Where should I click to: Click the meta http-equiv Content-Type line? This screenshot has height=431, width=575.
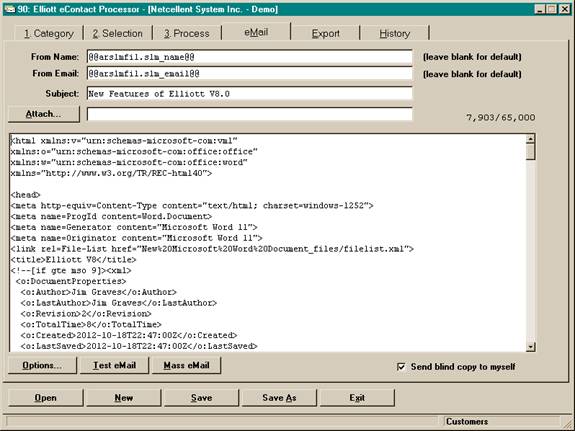(x=192, y=206)
